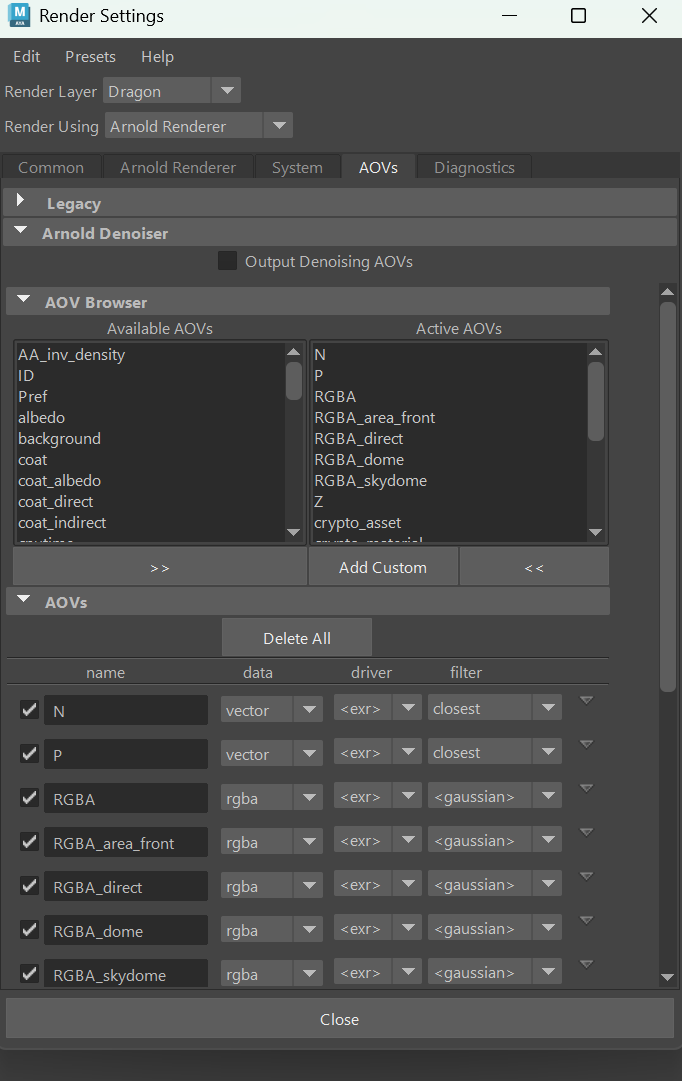Screen dimensions: 682x1081
Task: Open the RGBA_dome row options arrow
Action: (x=586, y=921)
